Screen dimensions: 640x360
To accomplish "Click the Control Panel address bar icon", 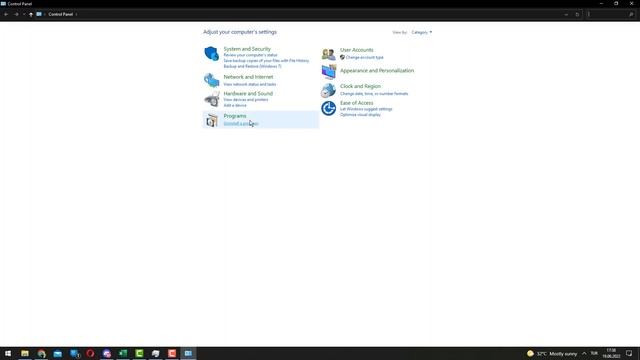I will (39, 14).
